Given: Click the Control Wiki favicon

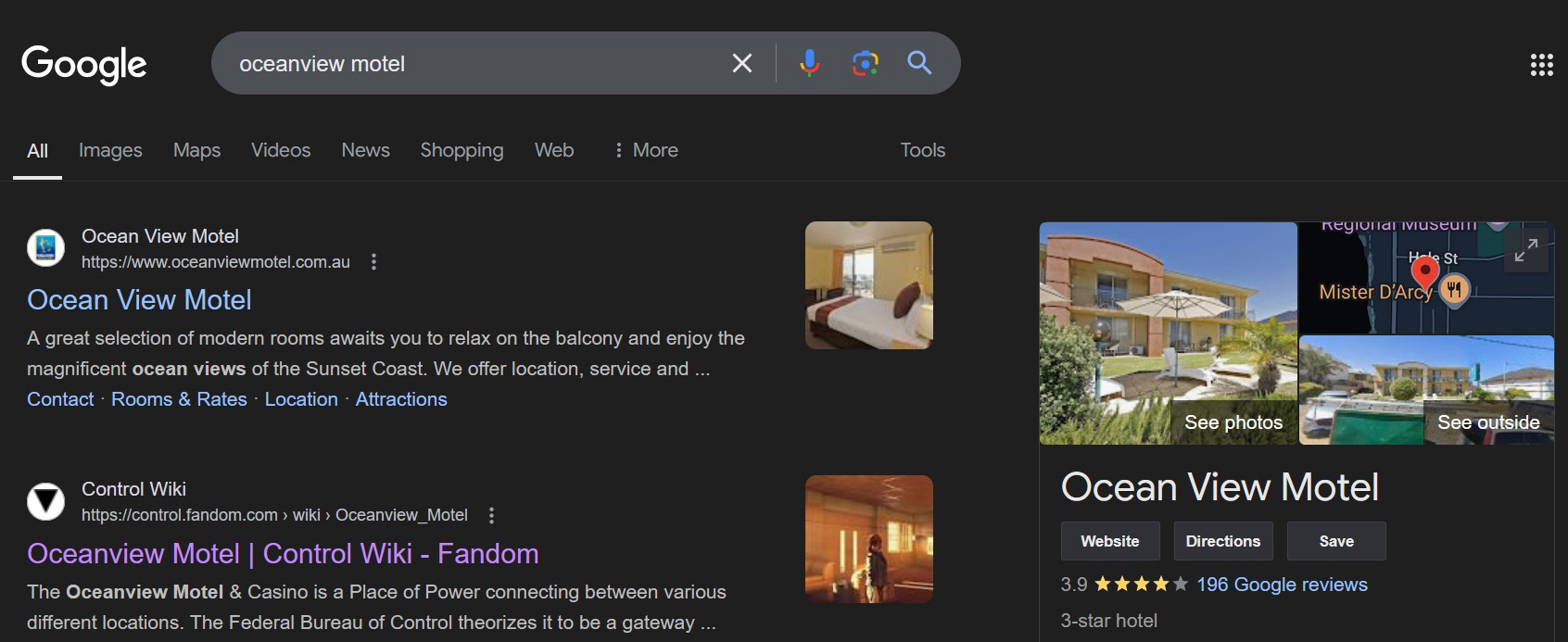Looking at the screenshot, I should [45, 501].
